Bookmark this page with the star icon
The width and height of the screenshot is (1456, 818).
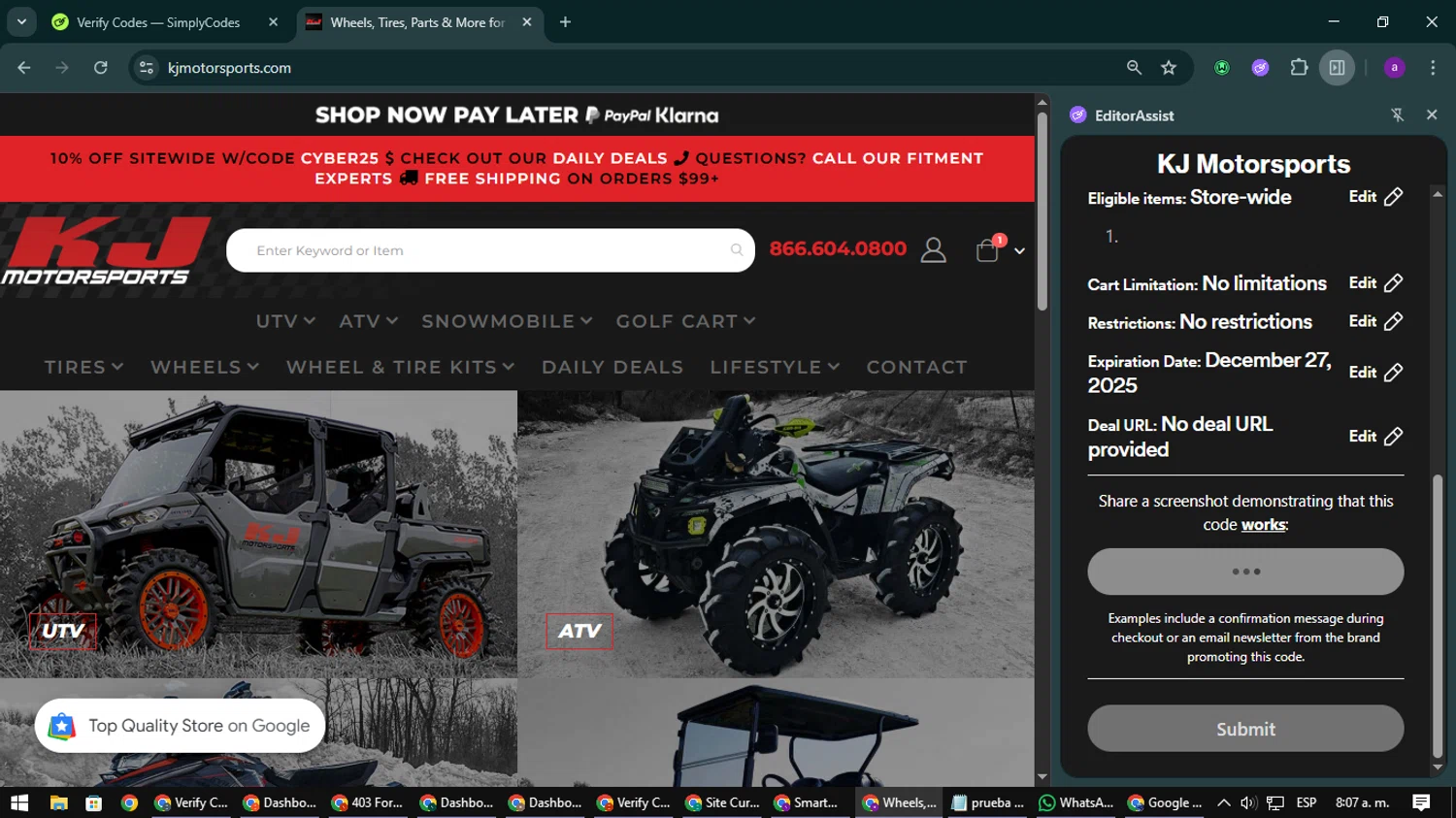(x=1169, y=68)
